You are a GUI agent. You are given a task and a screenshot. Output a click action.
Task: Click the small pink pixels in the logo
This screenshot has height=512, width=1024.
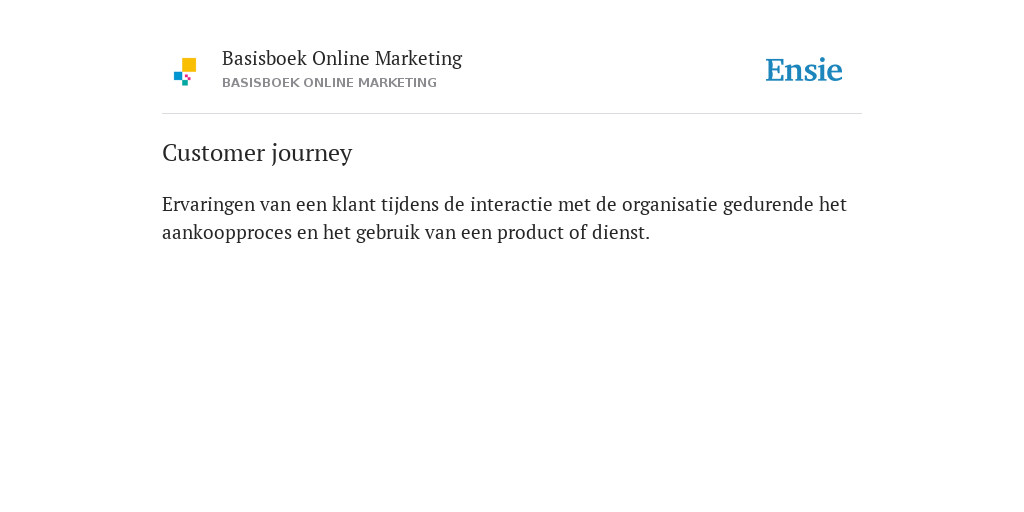187,77
